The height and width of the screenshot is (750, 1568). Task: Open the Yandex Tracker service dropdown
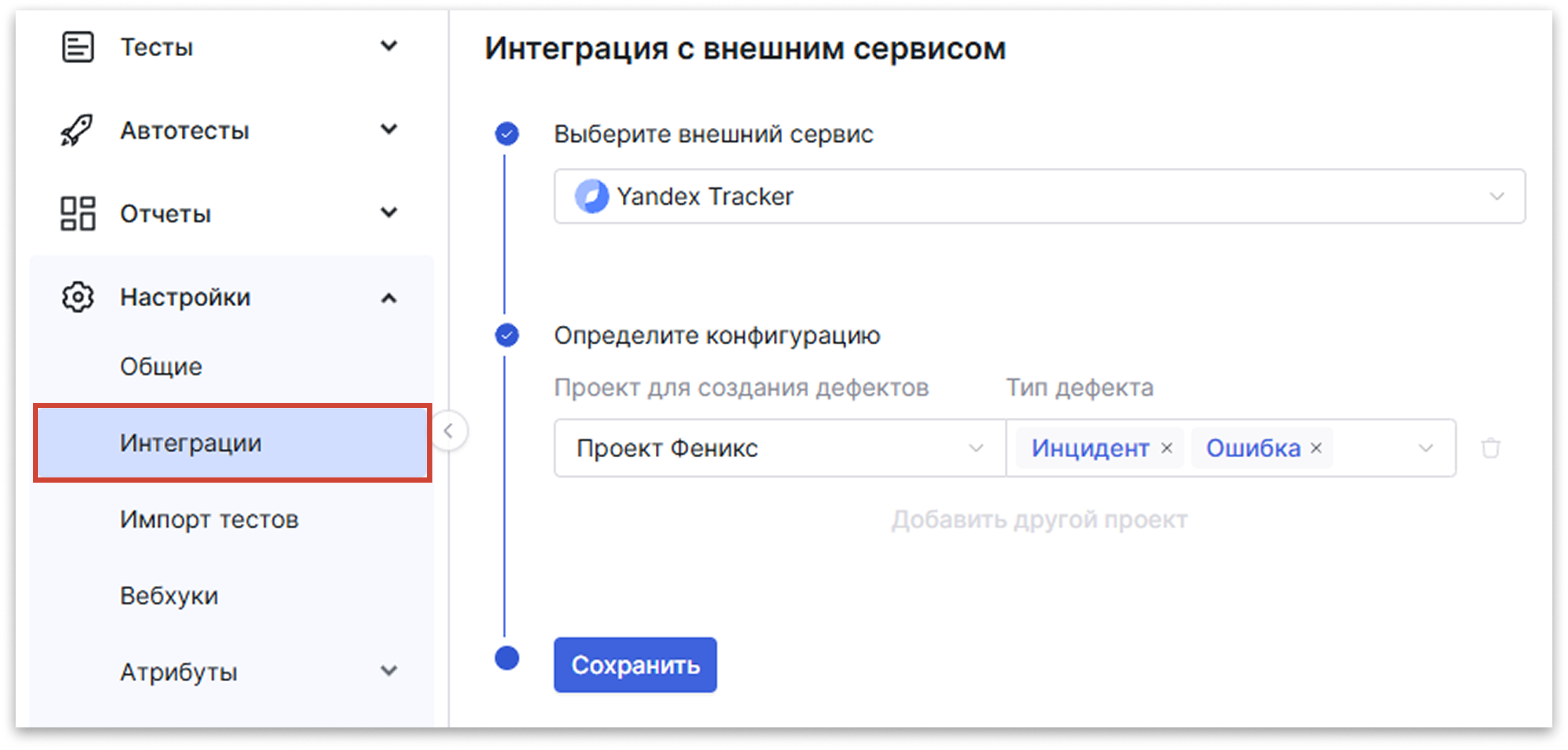(1039, 196)
